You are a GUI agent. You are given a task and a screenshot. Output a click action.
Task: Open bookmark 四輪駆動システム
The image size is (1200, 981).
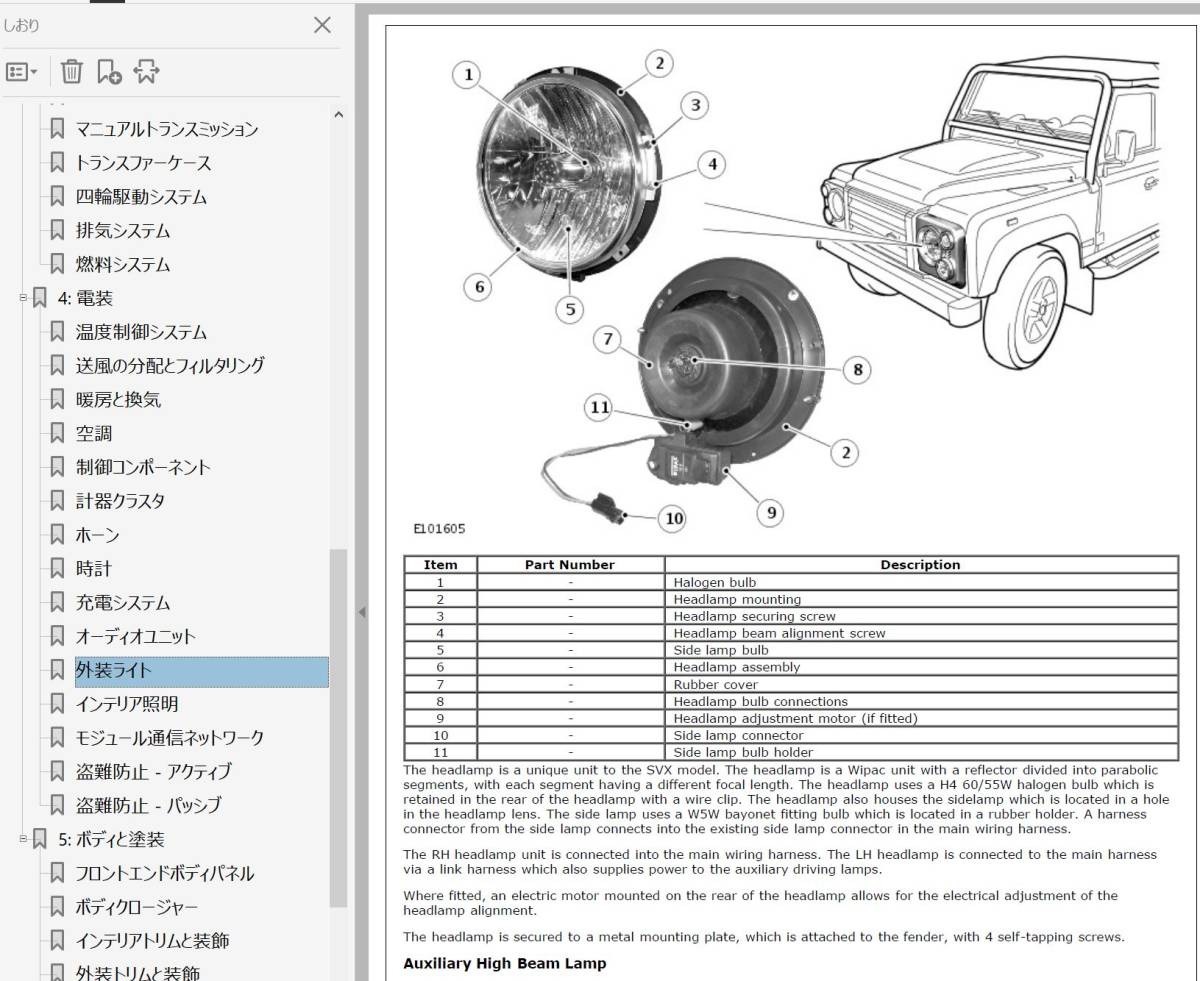(x=141, y=197)
